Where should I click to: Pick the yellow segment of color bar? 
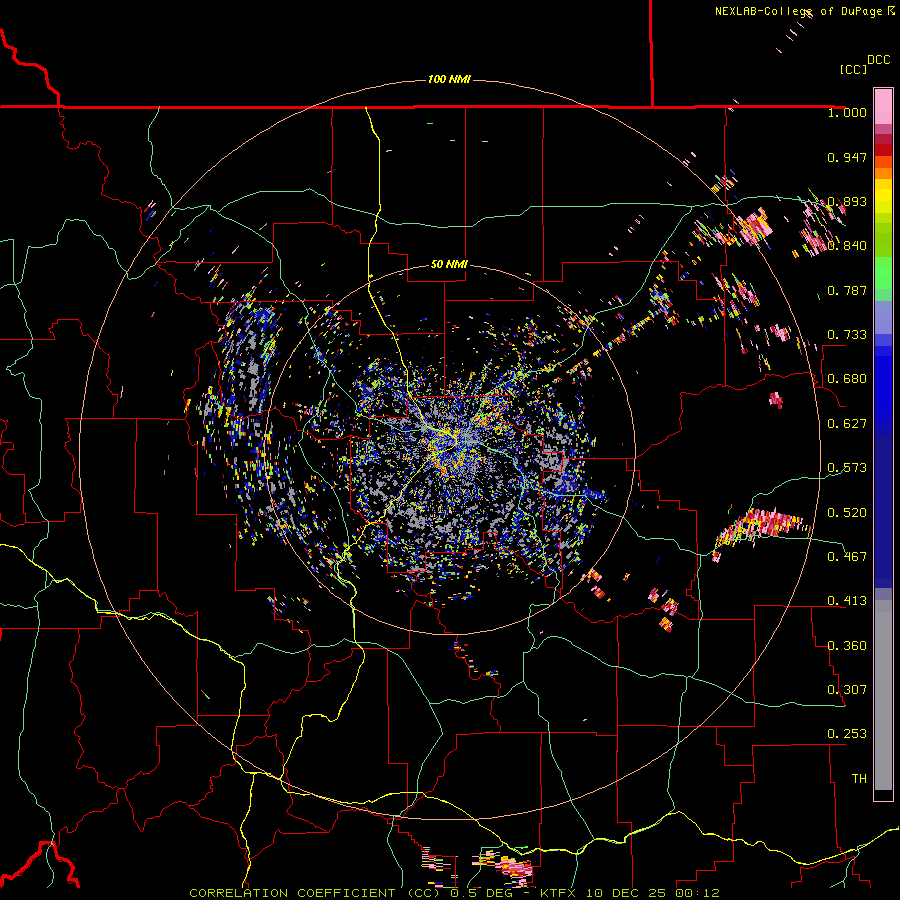(x=883, y=197)
